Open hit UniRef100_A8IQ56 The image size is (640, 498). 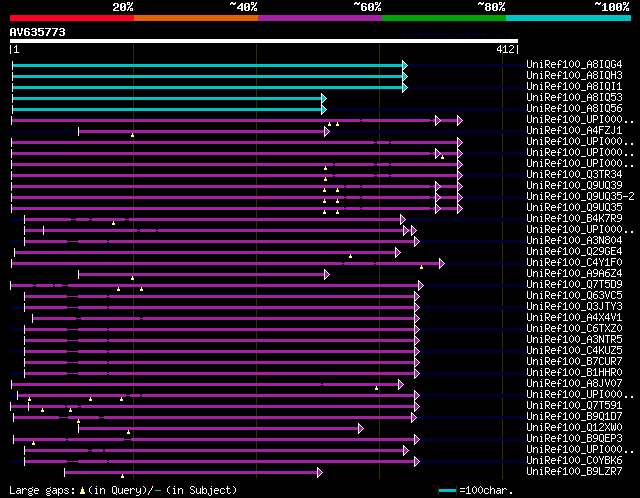(574, 108)
